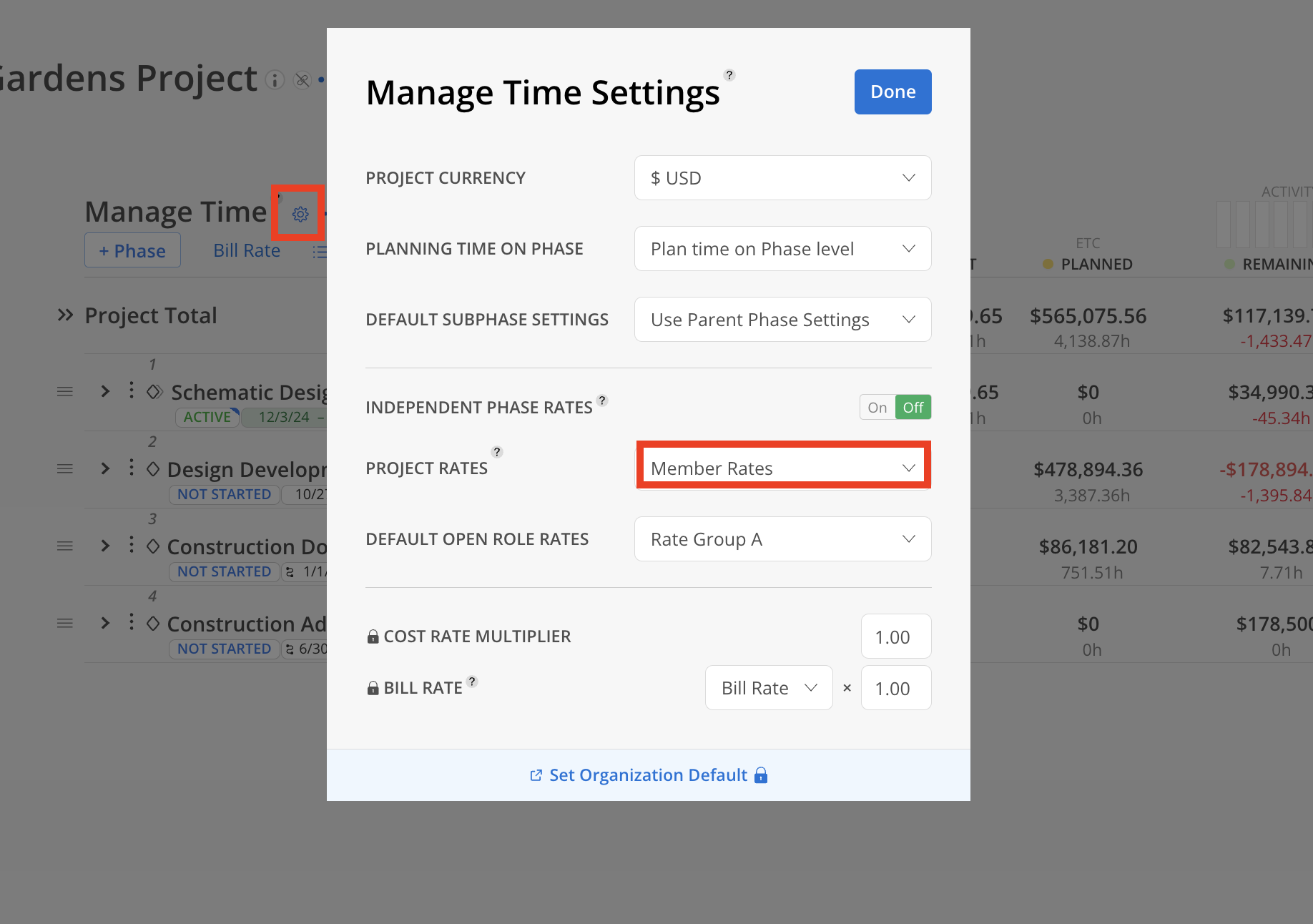Screen dimensions: 1313x924
Task: Select the Bill Rate tab link
Action: point(247,251)
